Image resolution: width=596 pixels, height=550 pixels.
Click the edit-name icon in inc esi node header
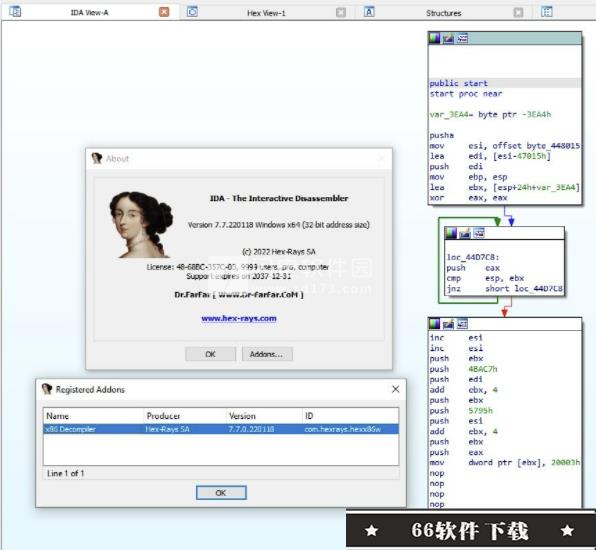click(x=448, y=324)
